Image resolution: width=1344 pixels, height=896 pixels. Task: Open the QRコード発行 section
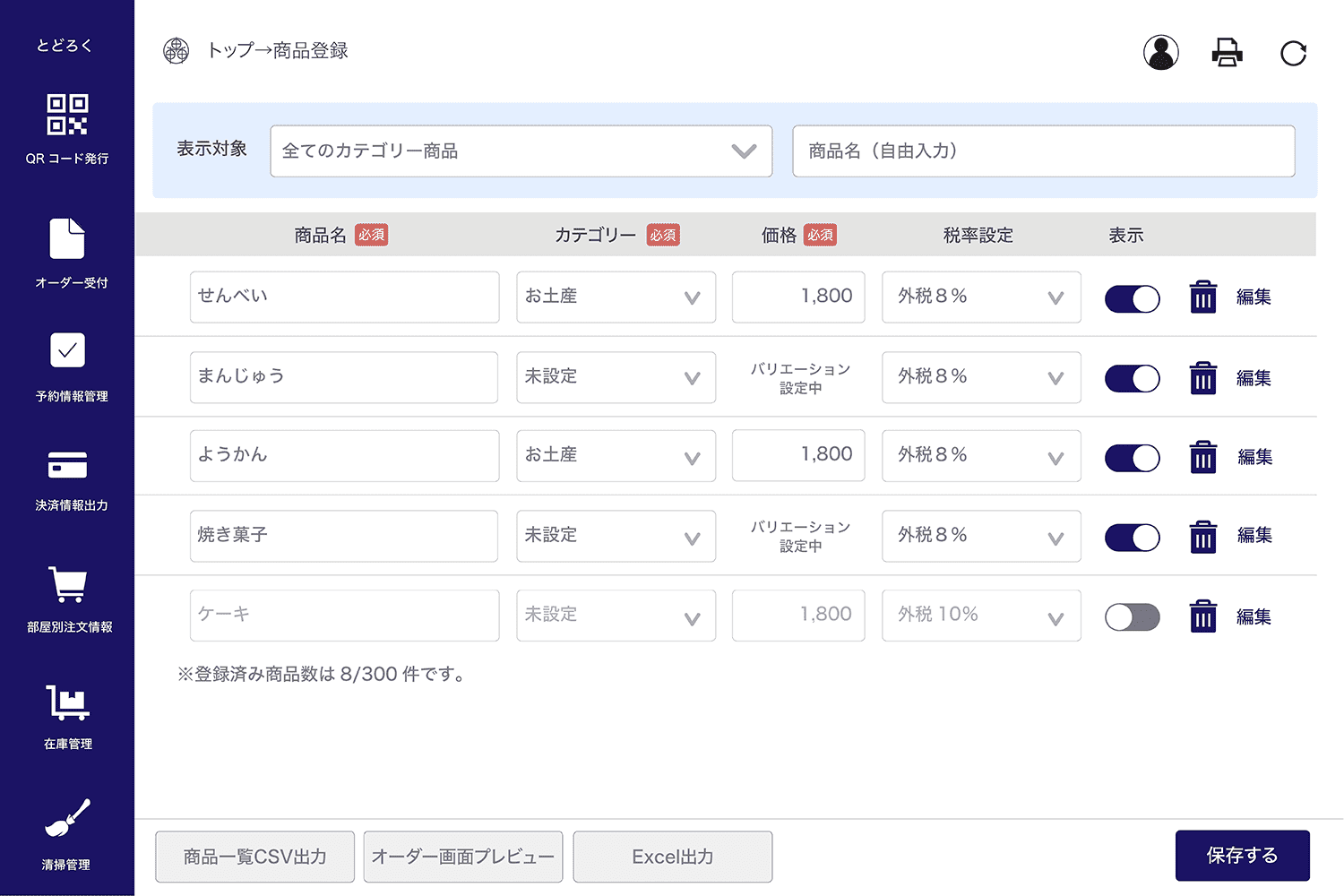[66, 128]
